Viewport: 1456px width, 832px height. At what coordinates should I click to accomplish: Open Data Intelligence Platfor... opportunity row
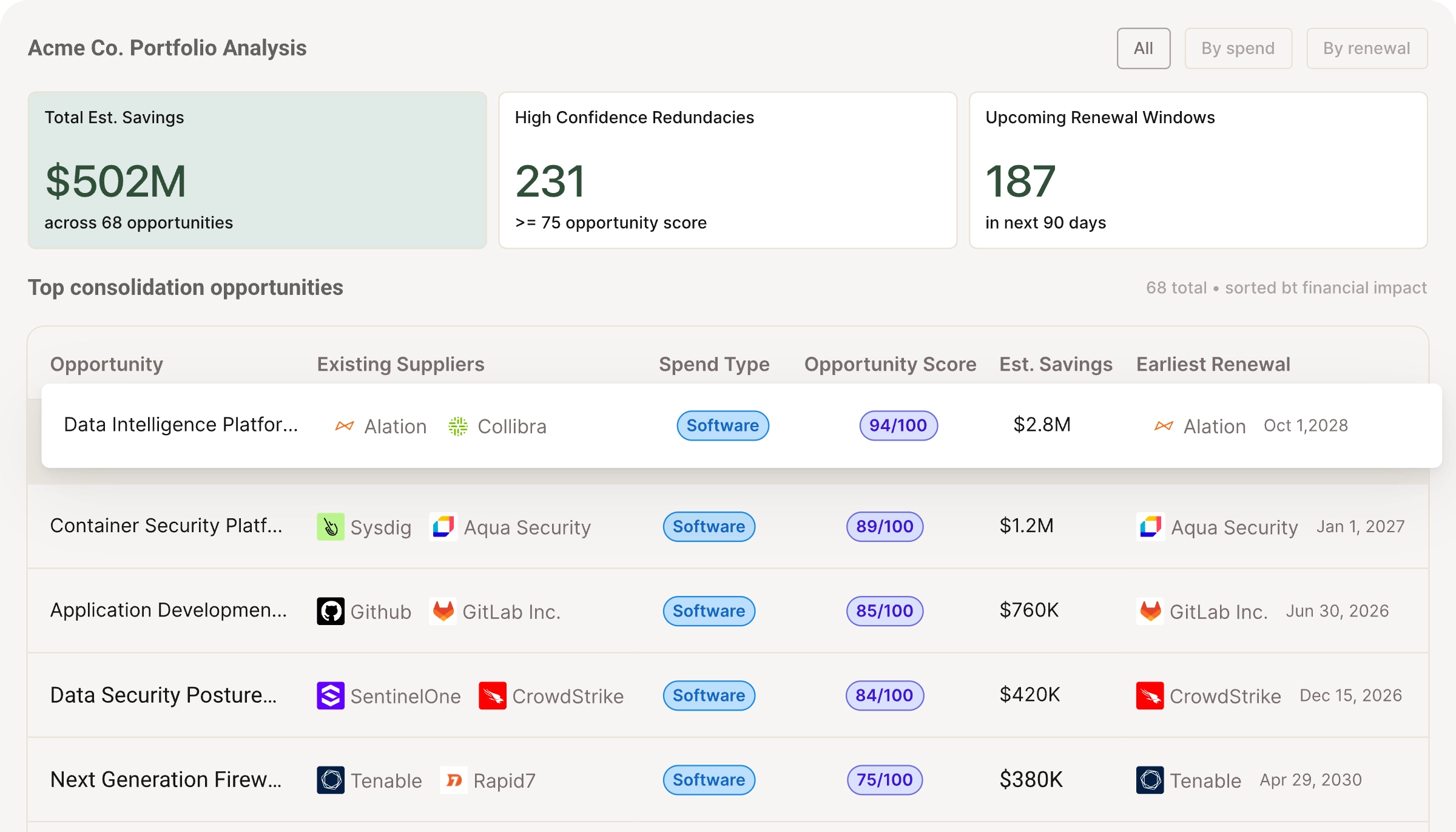[741, 425]
